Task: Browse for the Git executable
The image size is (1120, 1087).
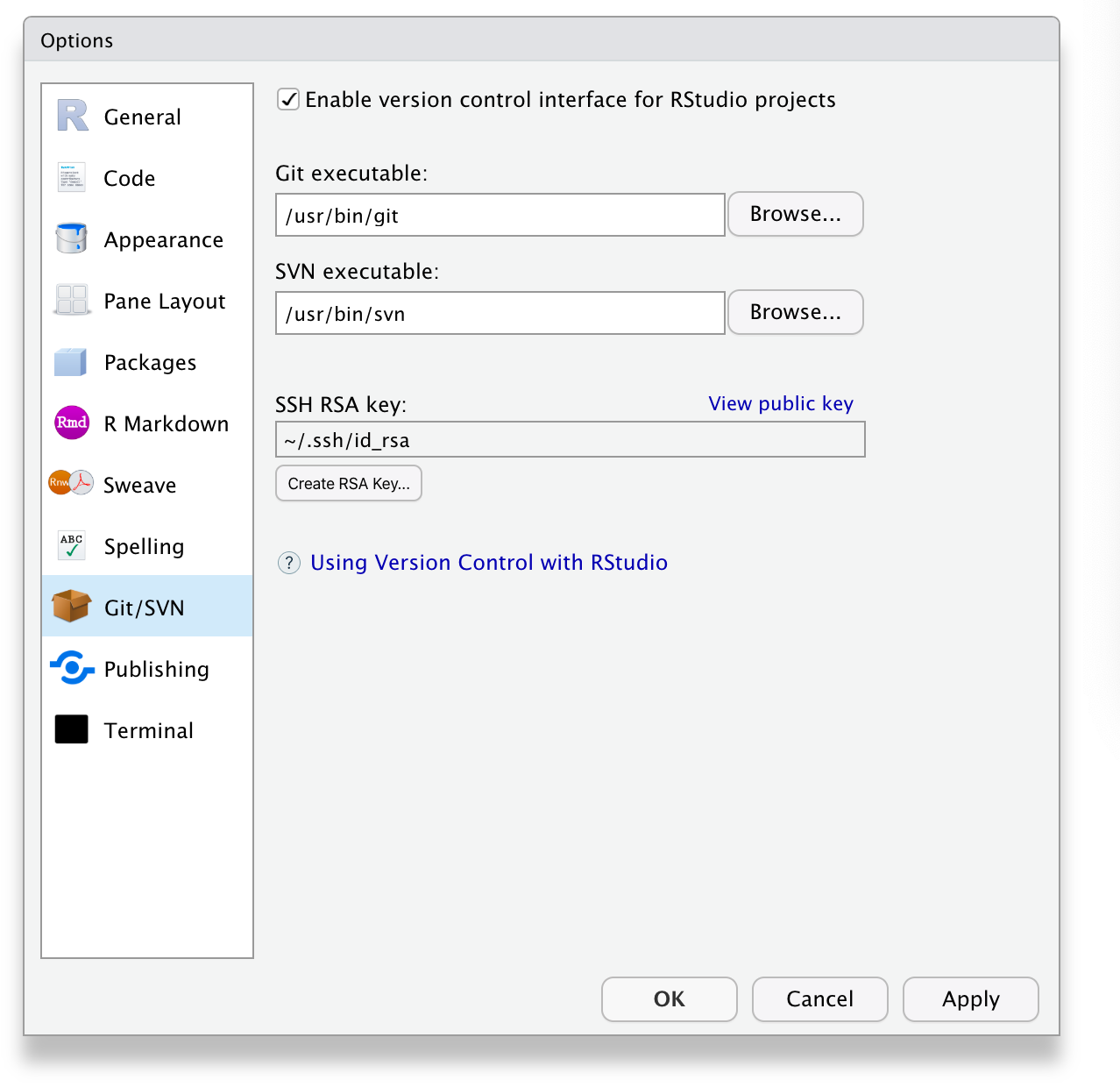Action: tap(795, 214)
